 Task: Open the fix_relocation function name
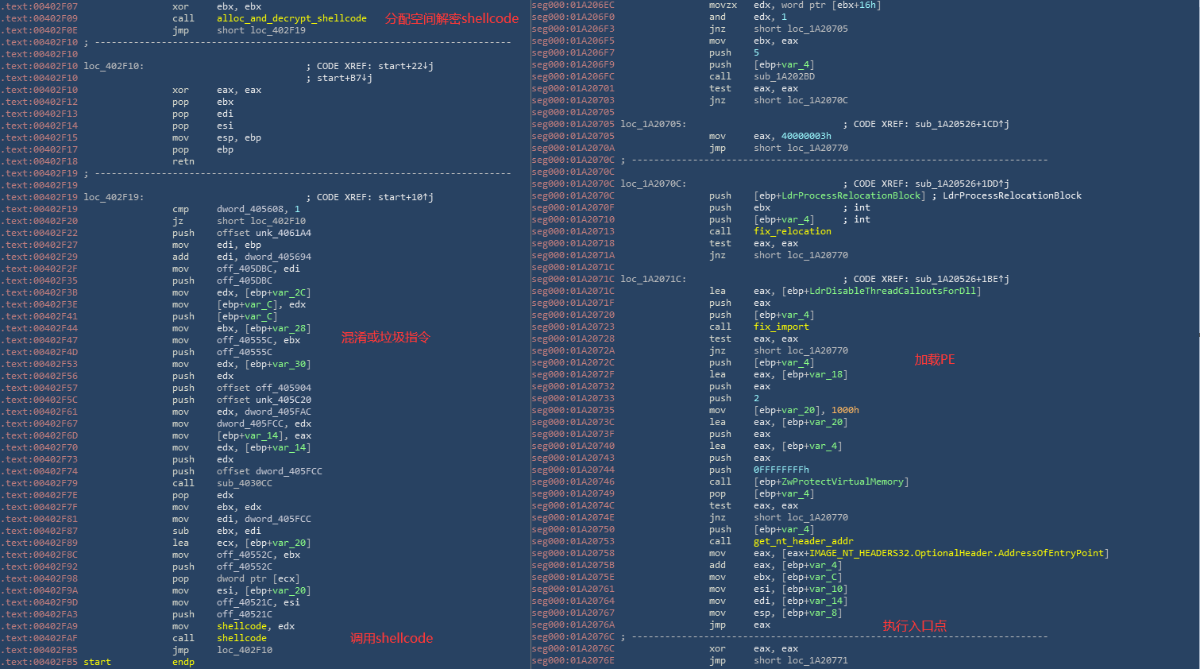pyautogui.click(x=792, y=231)
